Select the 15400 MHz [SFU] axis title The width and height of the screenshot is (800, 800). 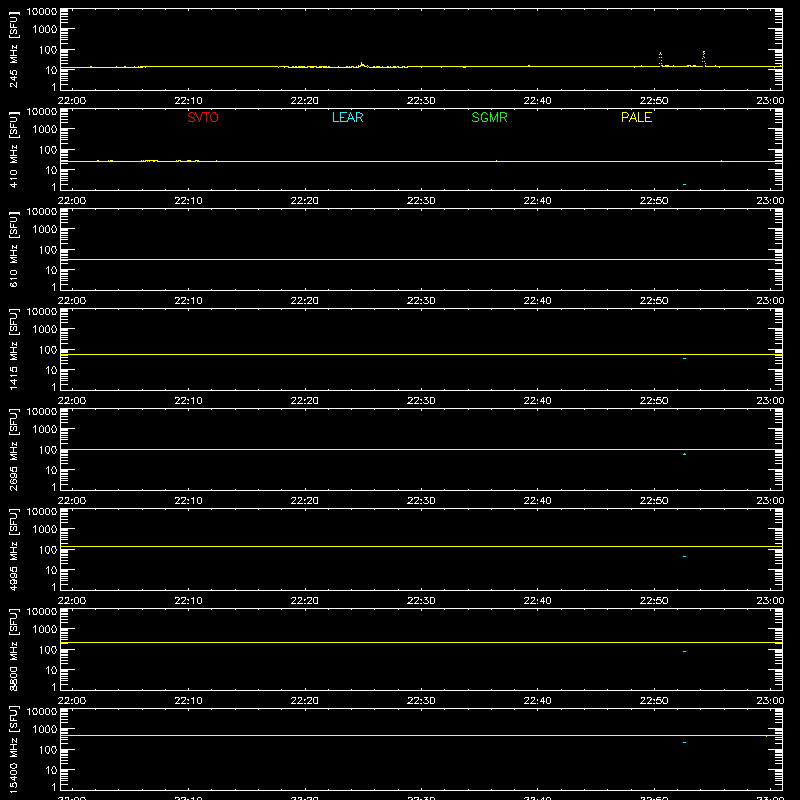[14, 749]
